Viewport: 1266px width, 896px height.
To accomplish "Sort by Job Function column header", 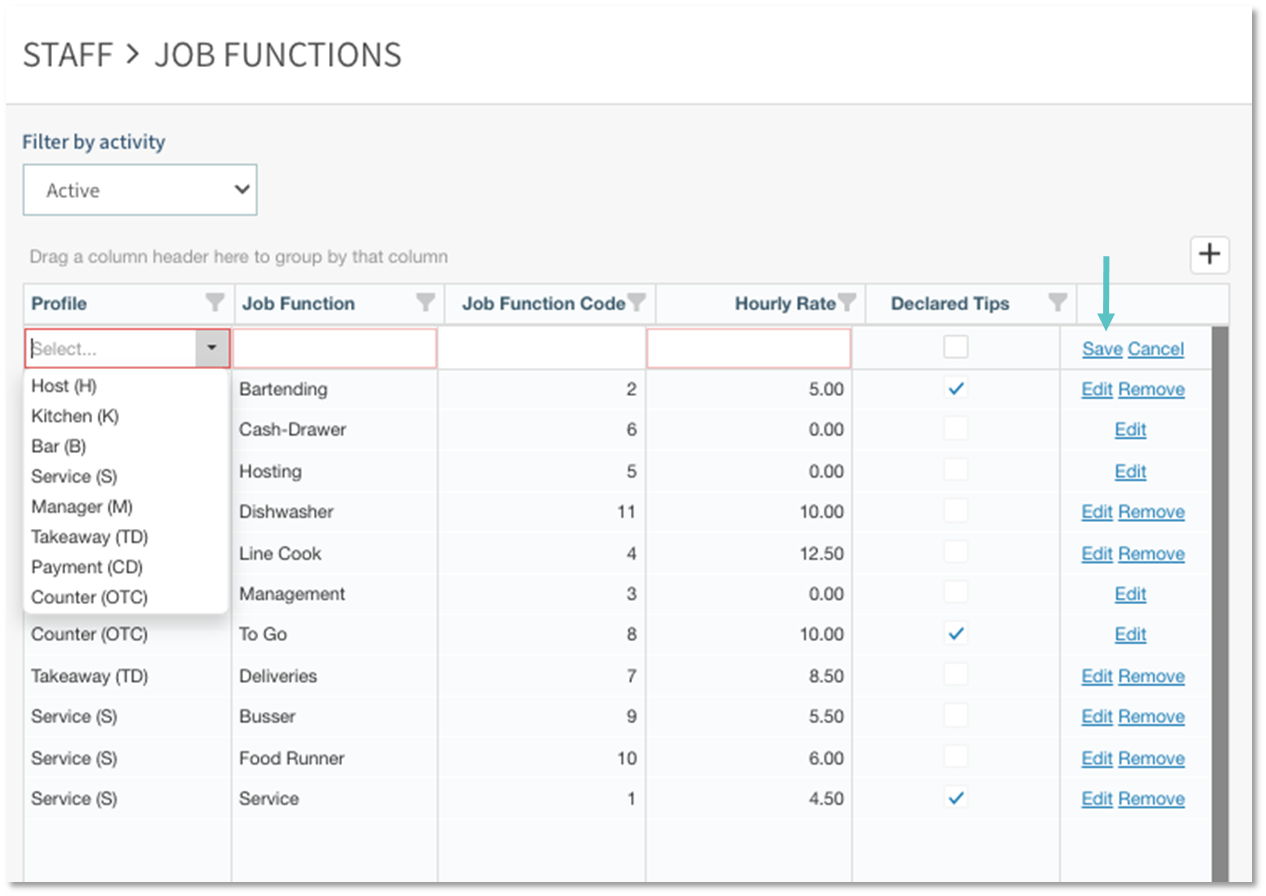I will 298,303.
